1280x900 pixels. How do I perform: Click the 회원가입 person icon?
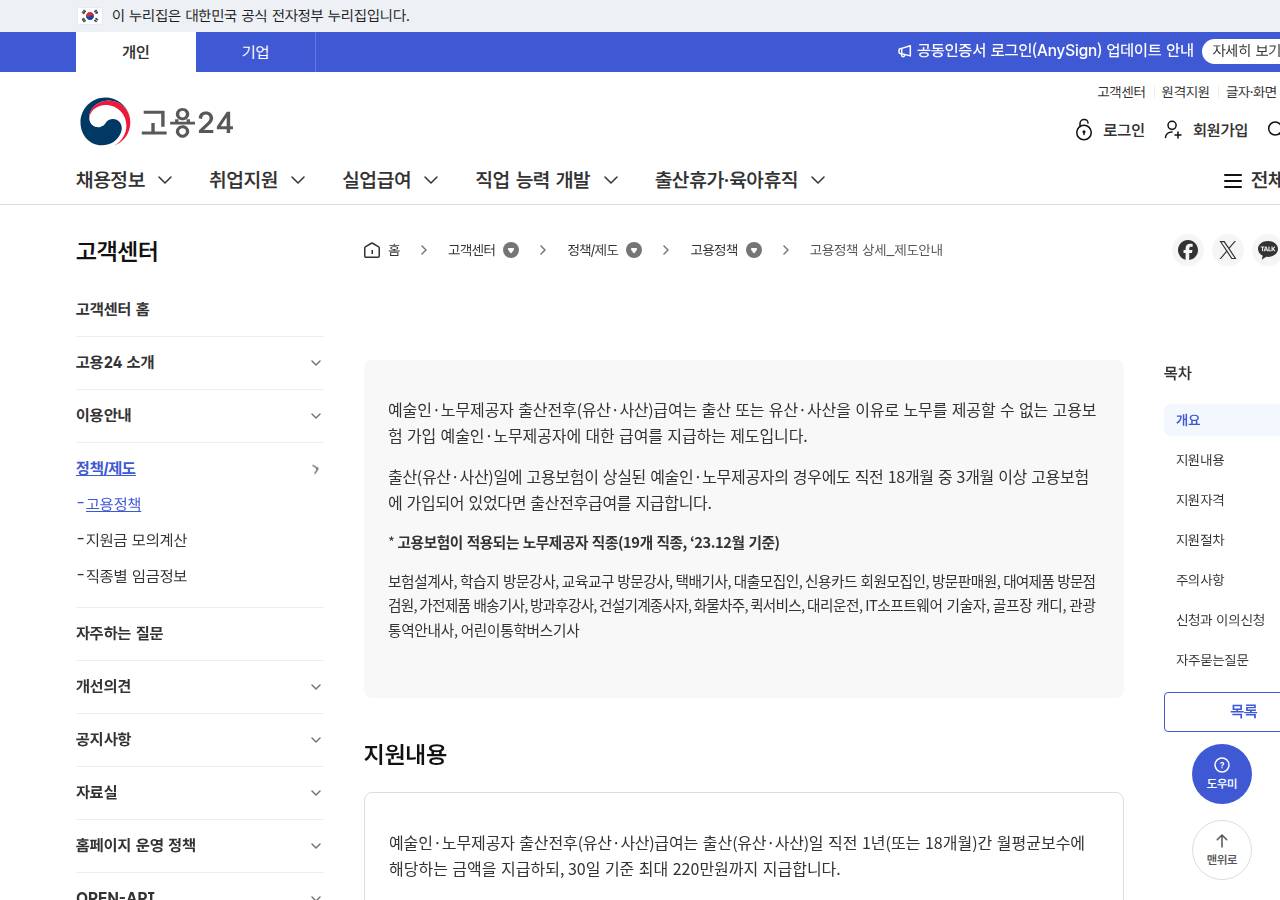[1174, 130]
